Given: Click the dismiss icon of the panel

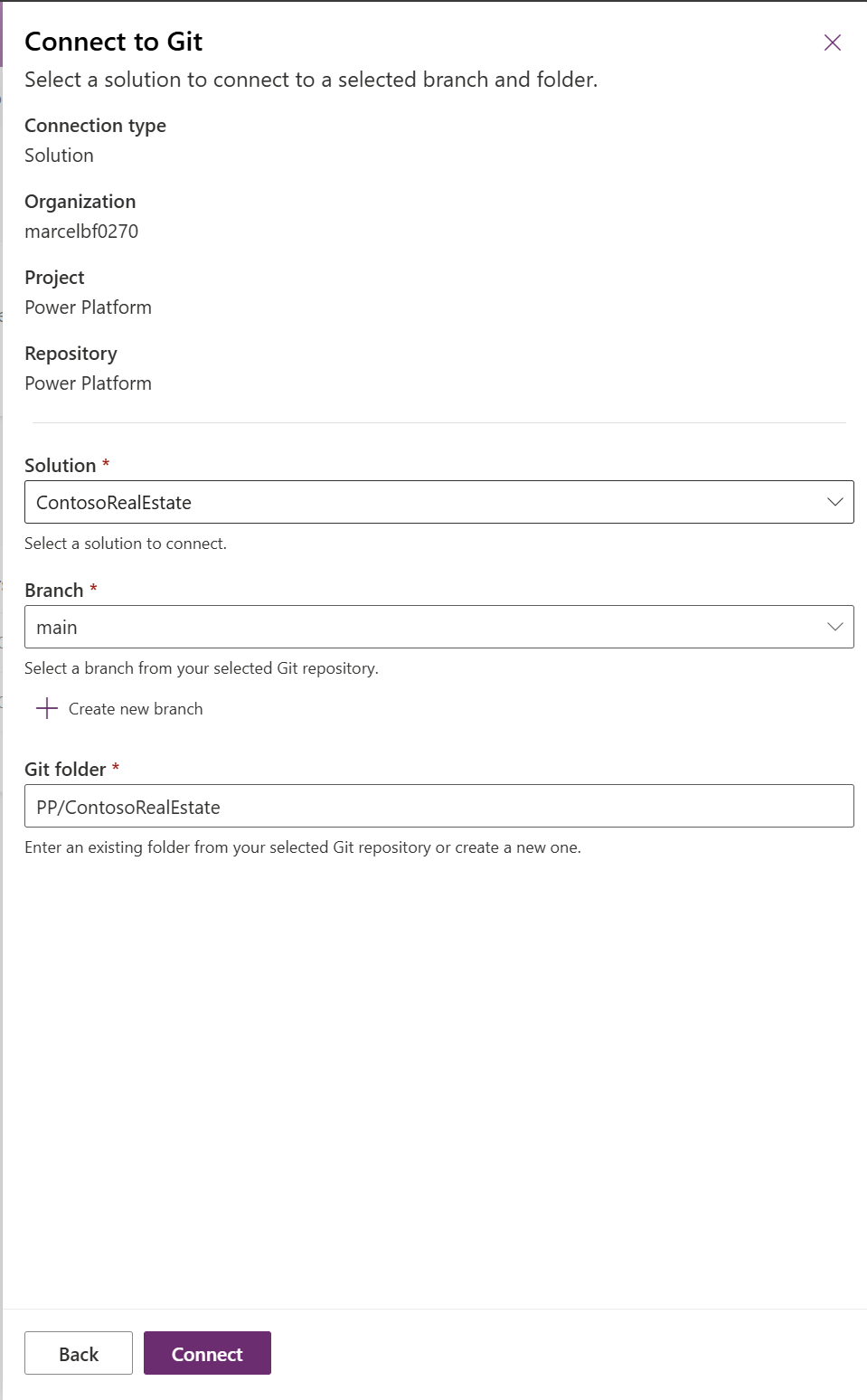Looking at the screenshot, I should point(833,43).
